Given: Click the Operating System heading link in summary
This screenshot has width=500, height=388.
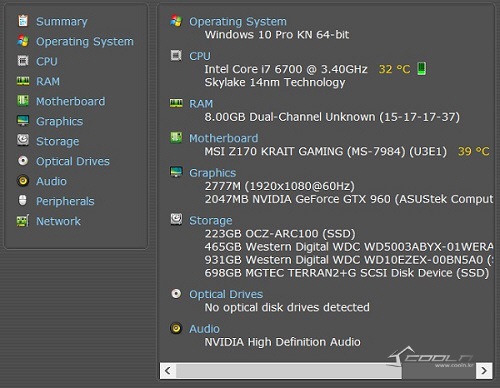Looking at the screenshot, I should [238, 22].
